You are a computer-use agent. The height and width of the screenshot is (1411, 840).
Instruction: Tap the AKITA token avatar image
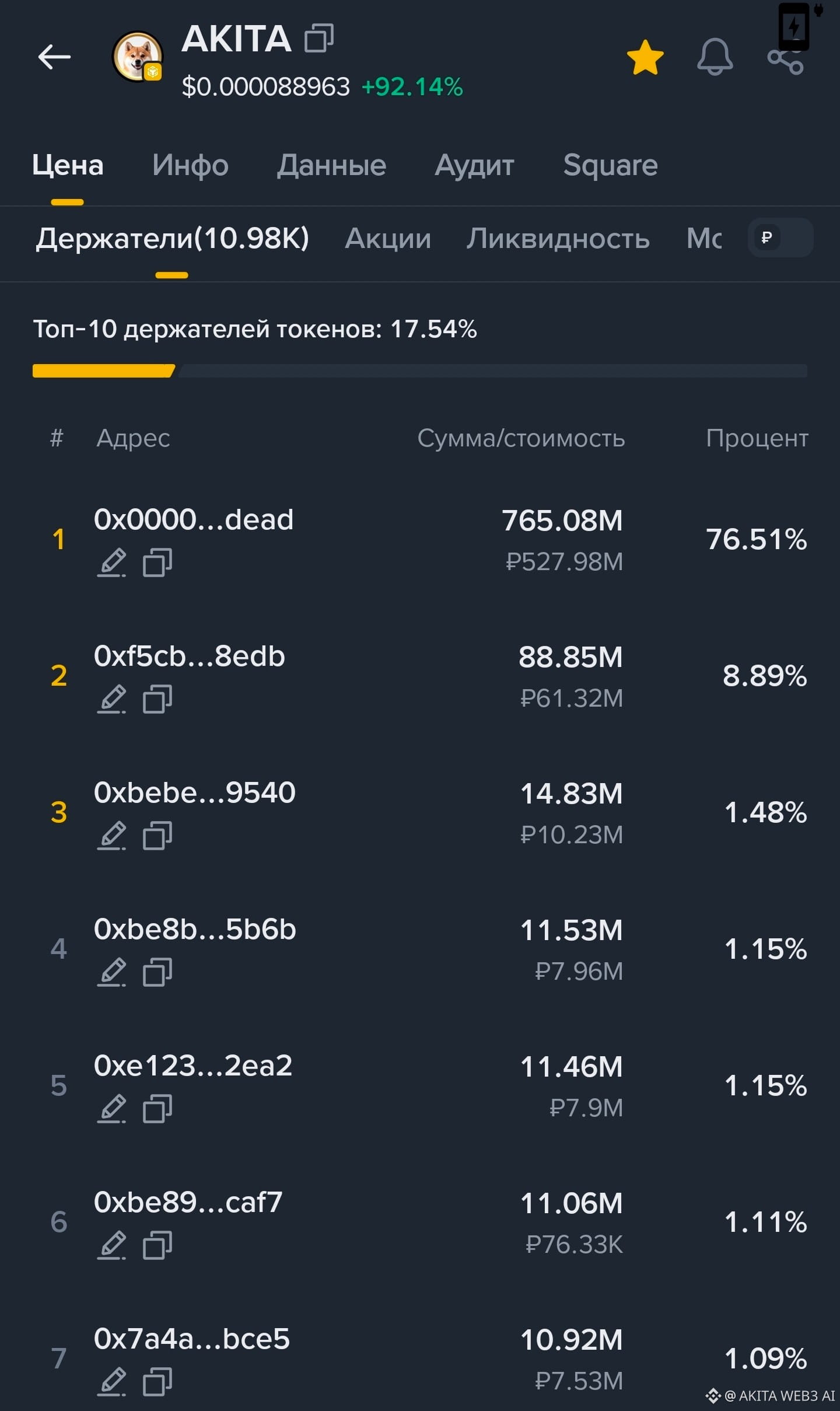tap(138, 57)
